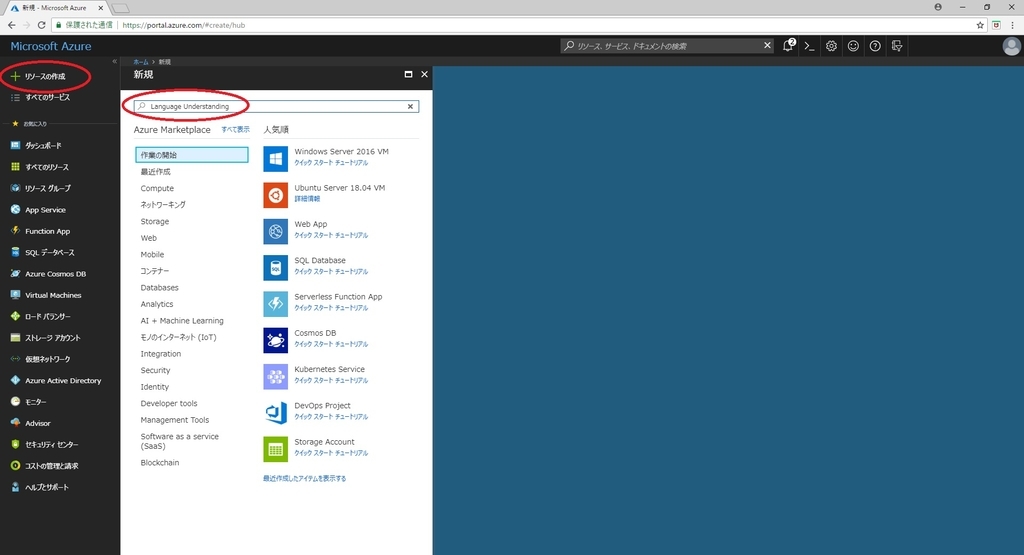Click the browser address bar
This screenshot has width=1024, height=555.
coord(509,25)
